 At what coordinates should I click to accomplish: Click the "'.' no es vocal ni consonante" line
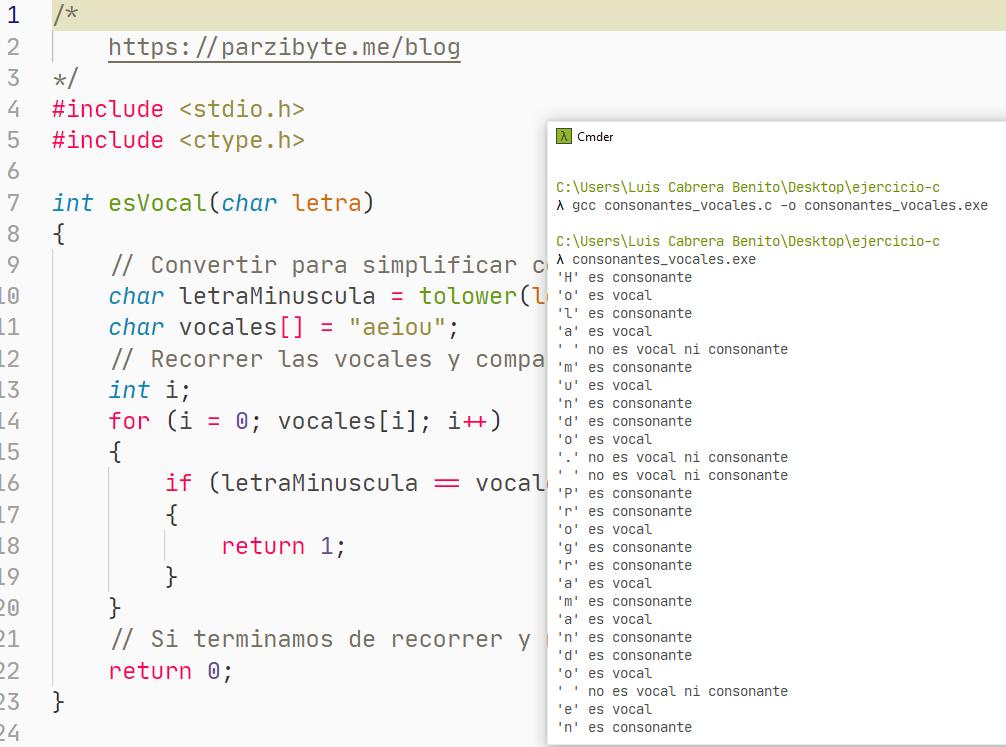pos(672,457)
